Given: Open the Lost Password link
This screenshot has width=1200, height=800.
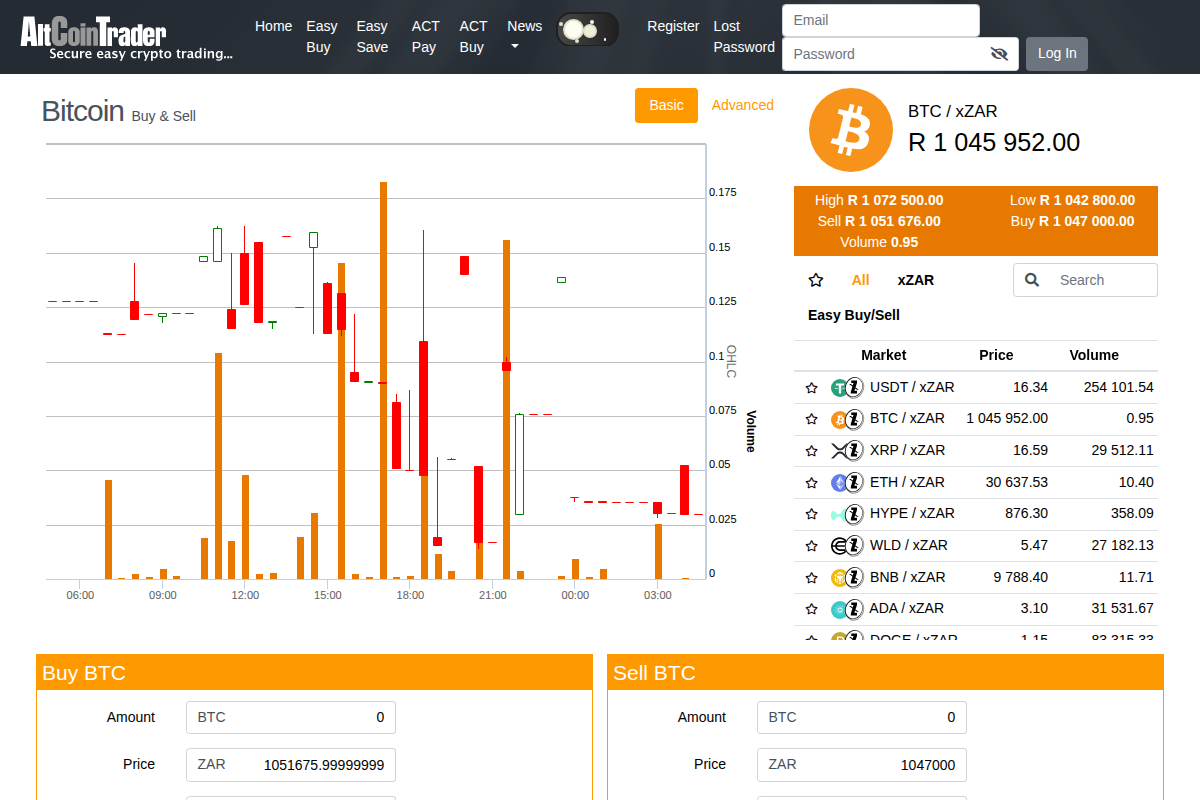Looking at the screenshot, I should tap(744, 36).
